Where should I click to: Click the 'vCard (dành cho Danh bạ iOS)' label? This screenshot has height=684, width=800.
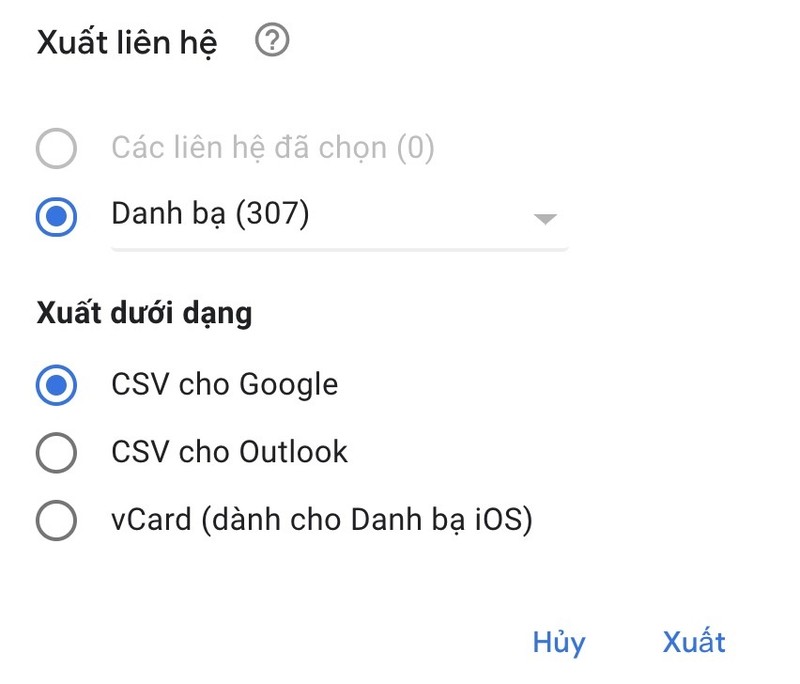pos(321,520)
